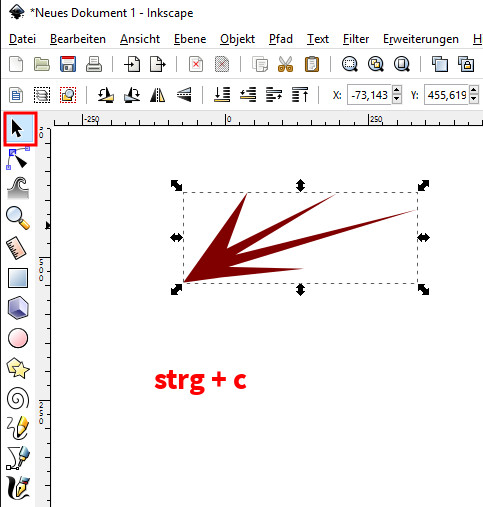Open the Ebene menu

(x=190, y=39)
